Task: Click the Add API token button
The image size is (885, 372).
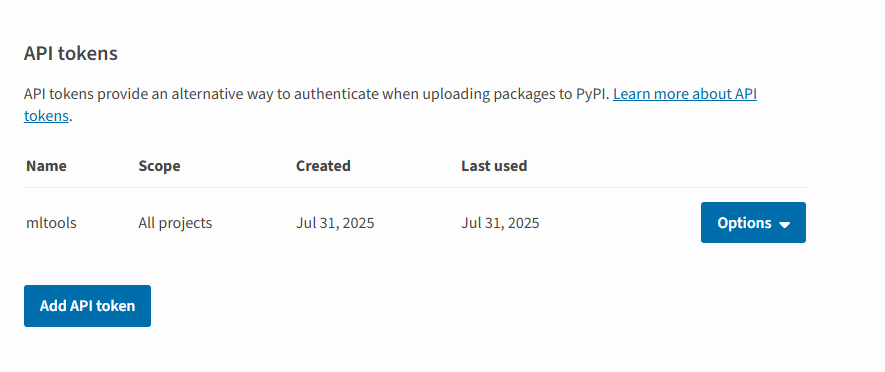Action: pyautogui.click(x=87, y=306)
